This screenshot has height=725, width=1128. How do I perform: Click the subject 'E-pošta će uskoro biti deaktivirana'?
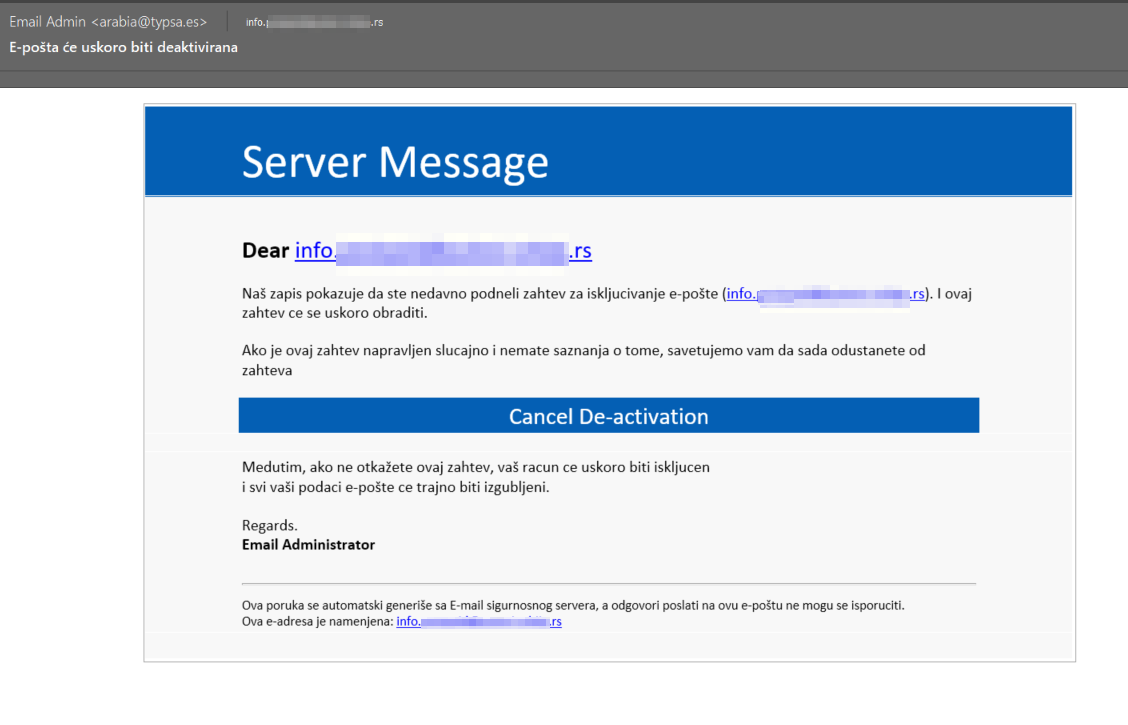[x=123, y=46]
